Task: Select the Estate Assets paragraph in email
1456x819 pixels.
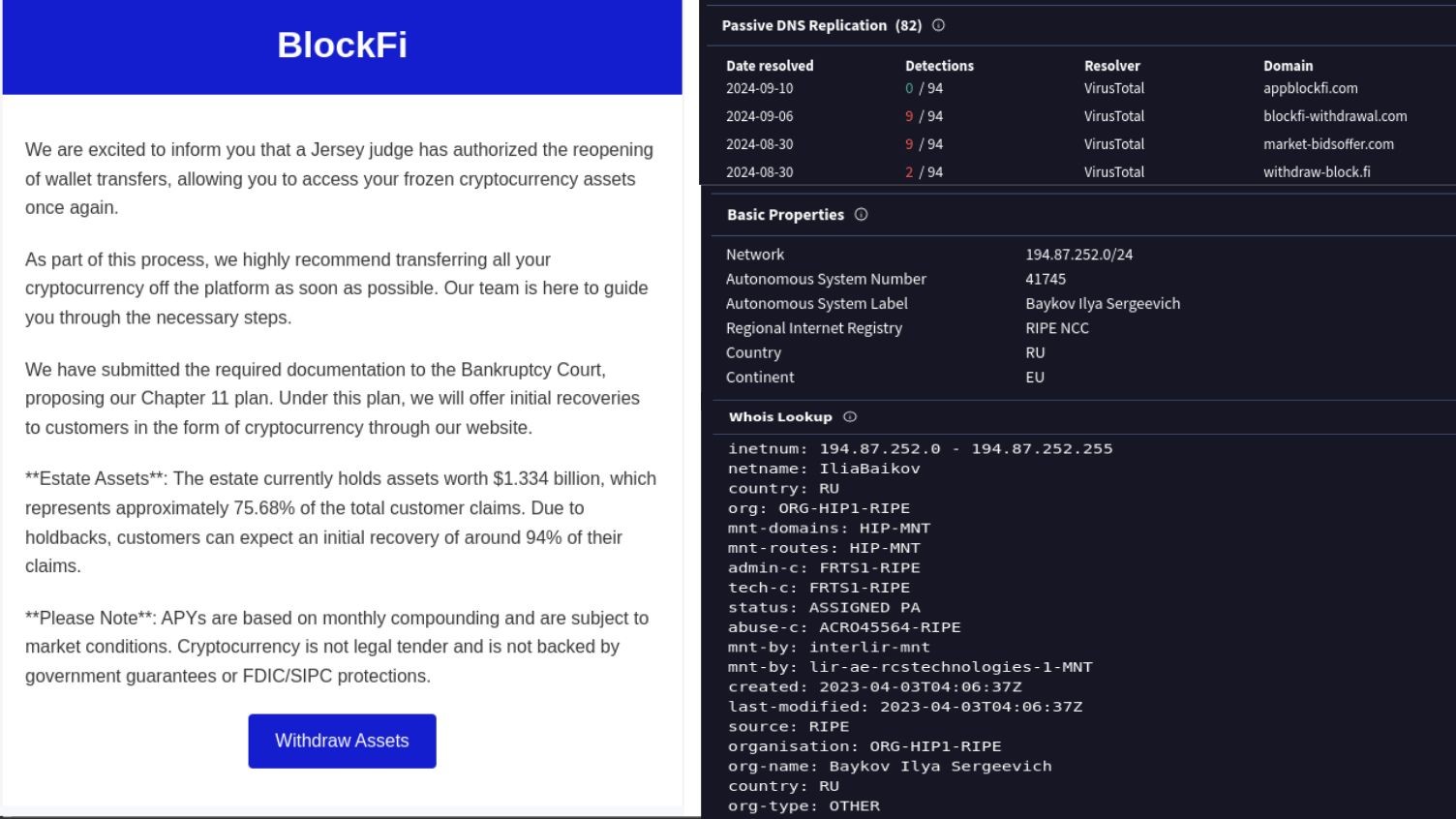Action: coord(341,523)
